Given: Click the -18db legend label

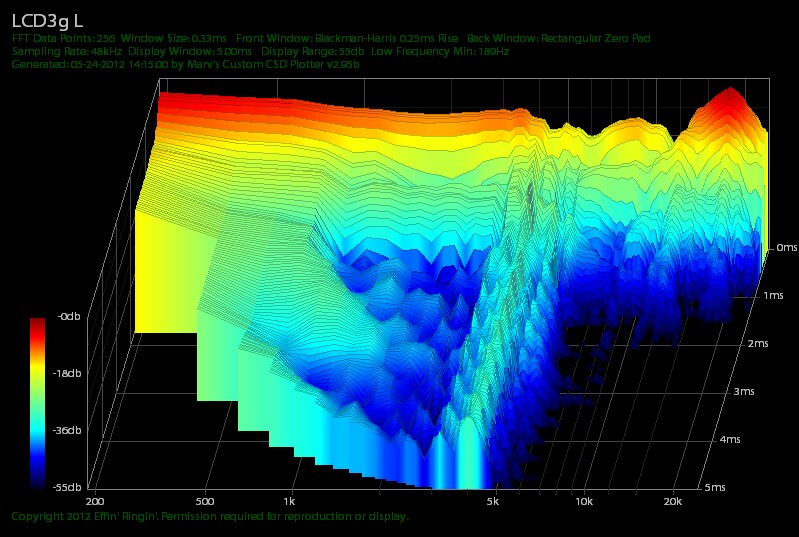Looking at the screenshot, I should [x=67, y=373].
